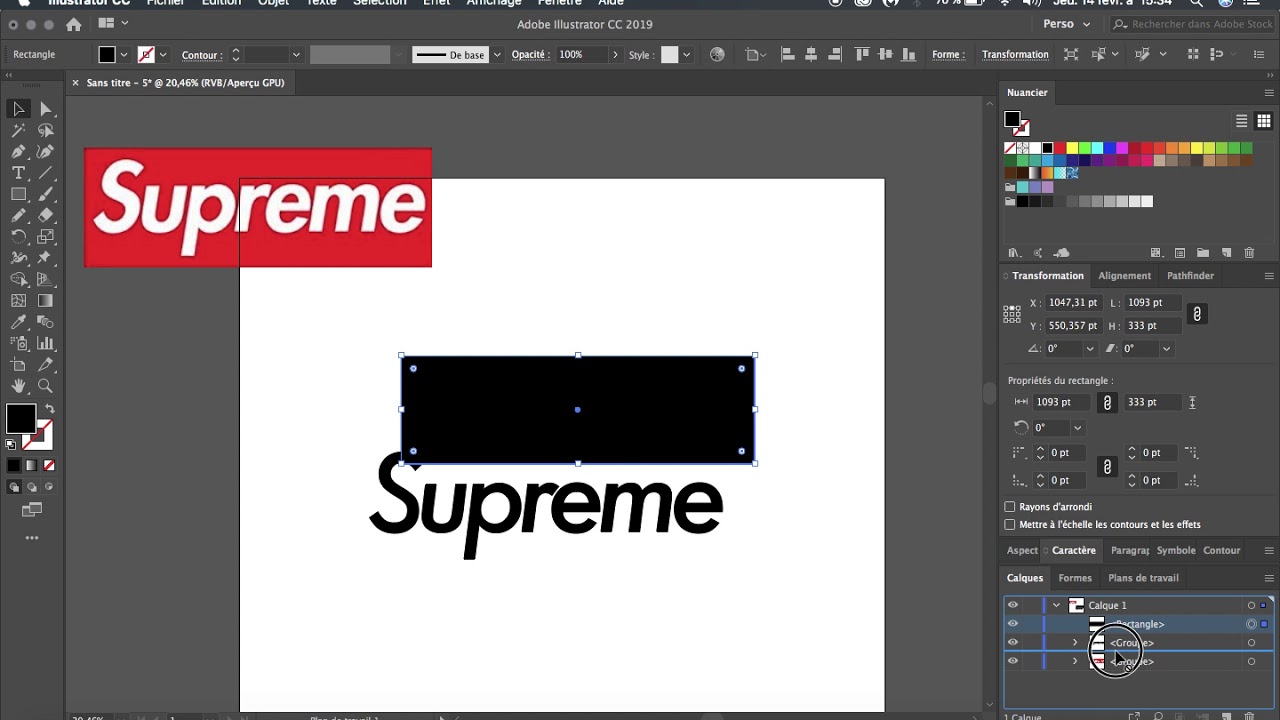Open the Swatch Libraries menu

[x=1014, y=253]
